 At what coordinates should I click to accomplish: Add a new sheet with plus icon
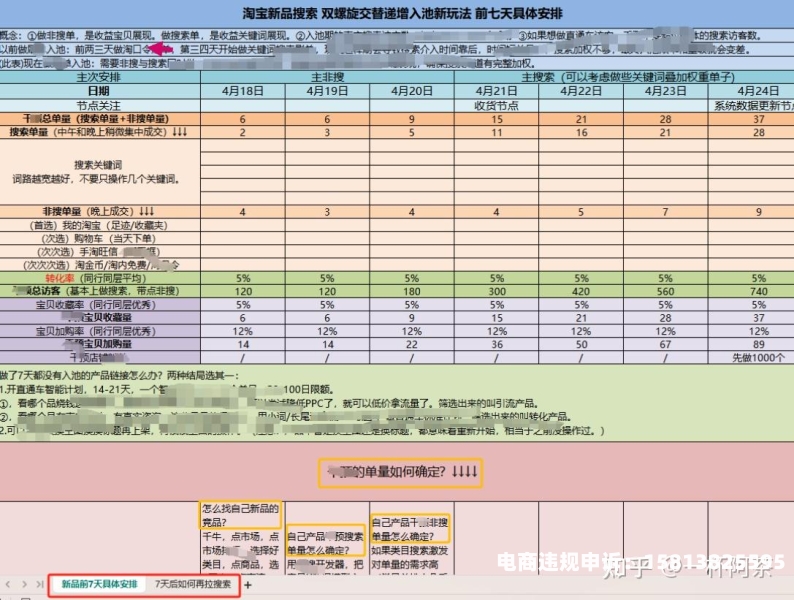(x=248, y=585)
